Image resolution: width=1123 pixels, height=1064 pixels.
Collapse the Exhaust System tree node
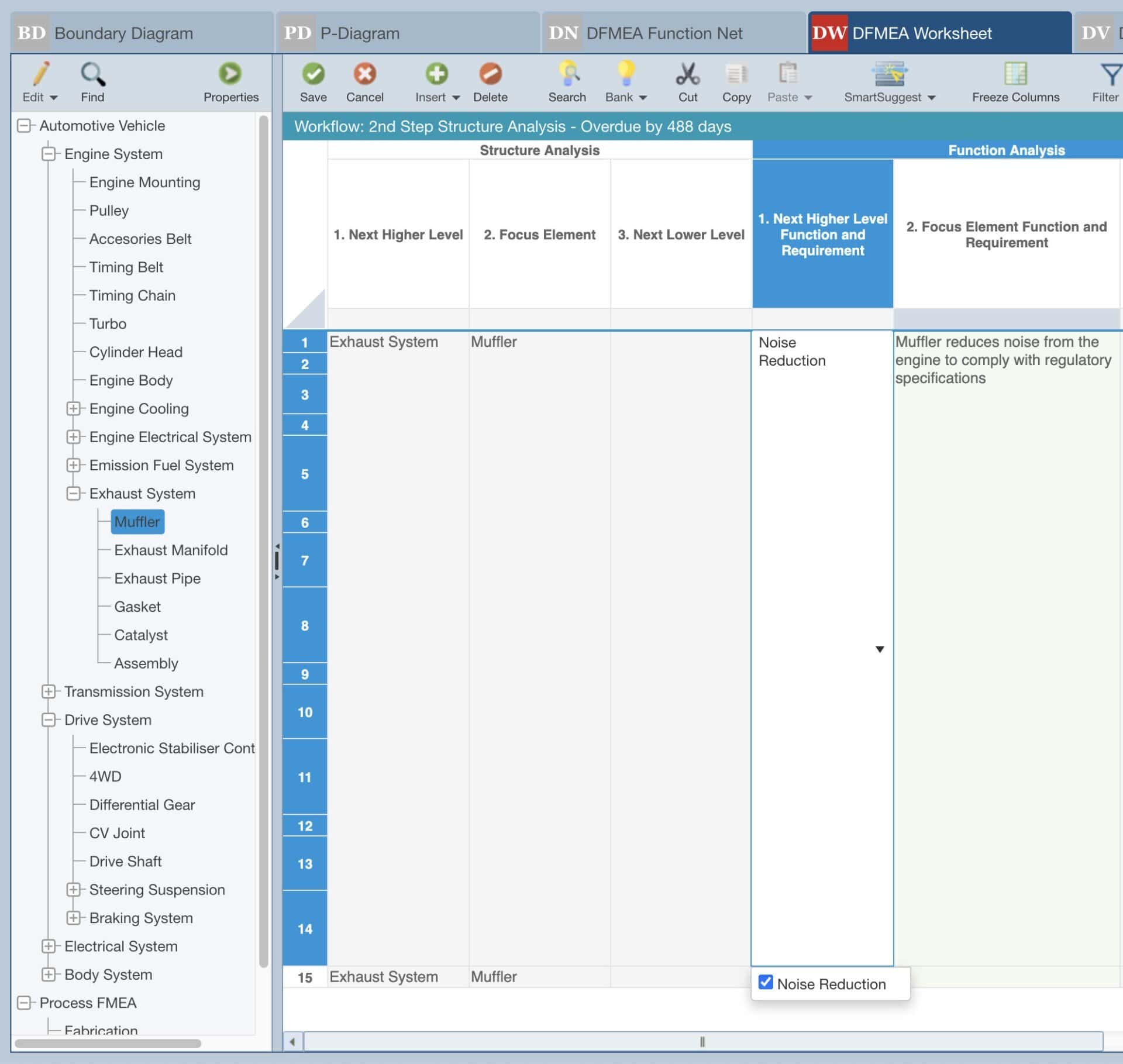click(74, 494)
